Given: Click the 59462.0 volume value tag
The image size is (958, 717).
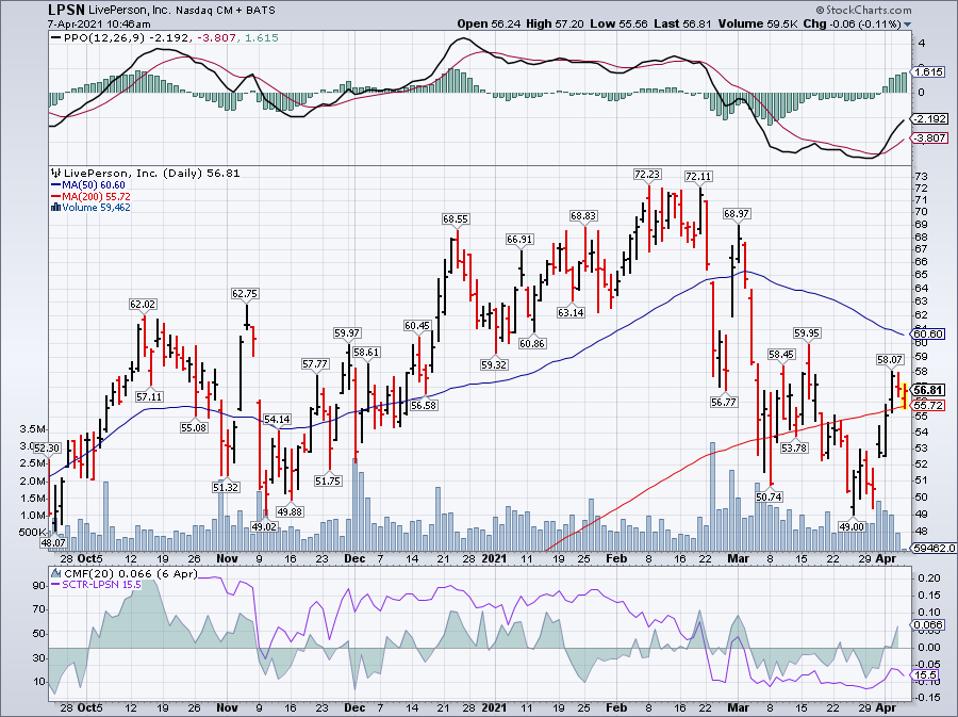Looking at the screenshot, I should (x=932, y=548).
